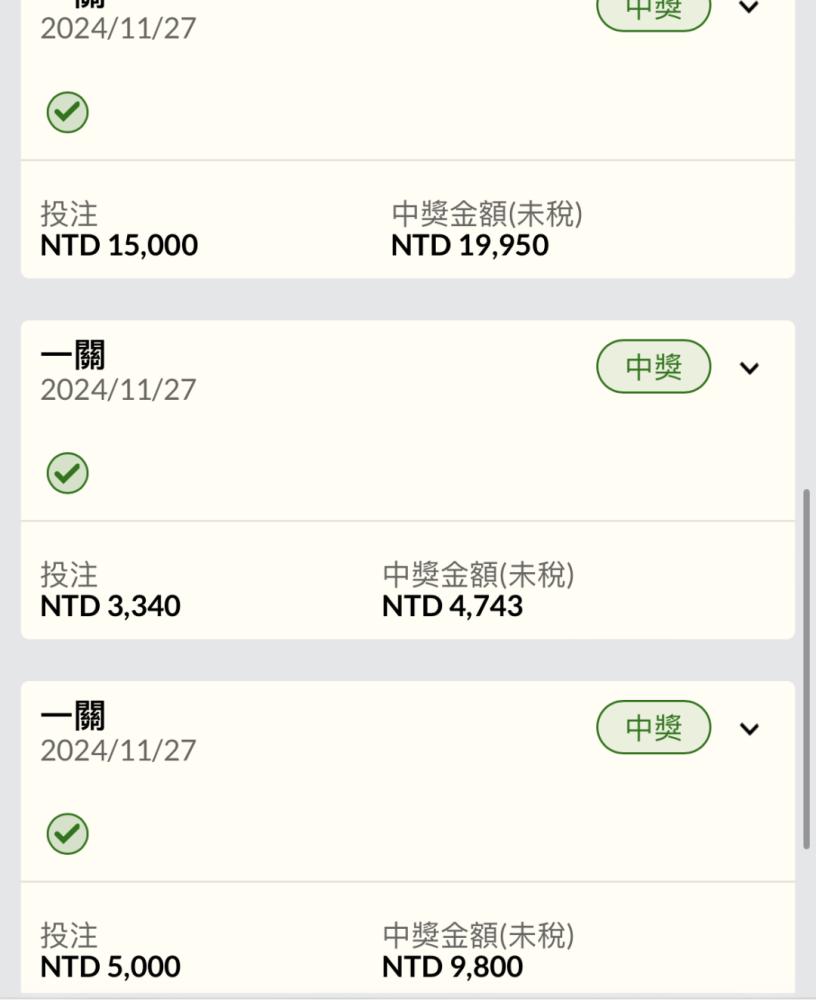
Task: Click bet amount NTD 5,000
Action: pos(110,967)
